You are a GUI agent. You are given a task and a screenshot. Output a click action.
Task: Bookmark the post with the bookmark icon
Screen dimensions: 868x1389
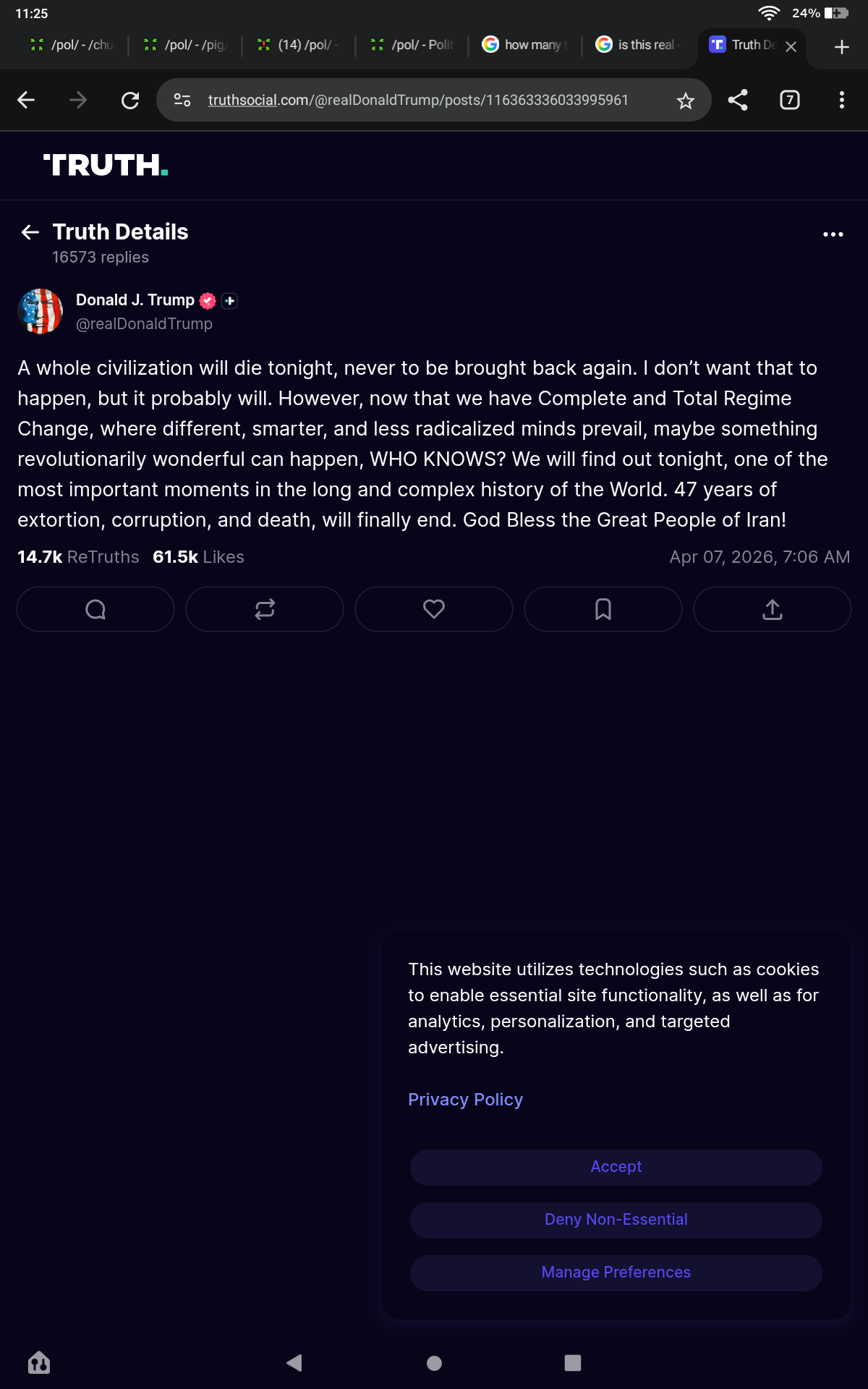(x=603, y=609)
